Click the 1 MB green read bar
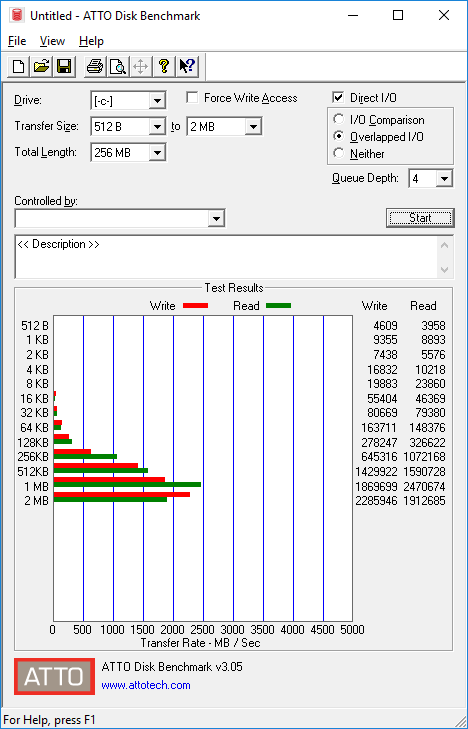 pos(127,484)
